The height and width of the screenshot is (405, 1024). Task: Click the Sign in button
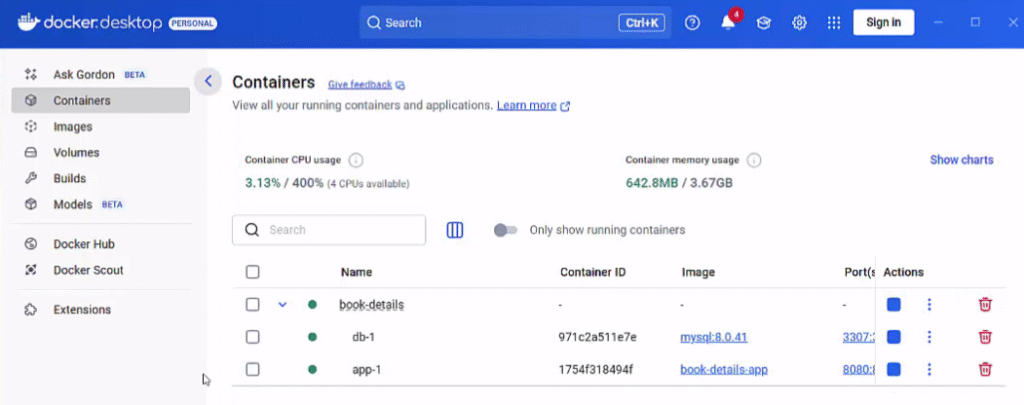click(x=884, y=22)
